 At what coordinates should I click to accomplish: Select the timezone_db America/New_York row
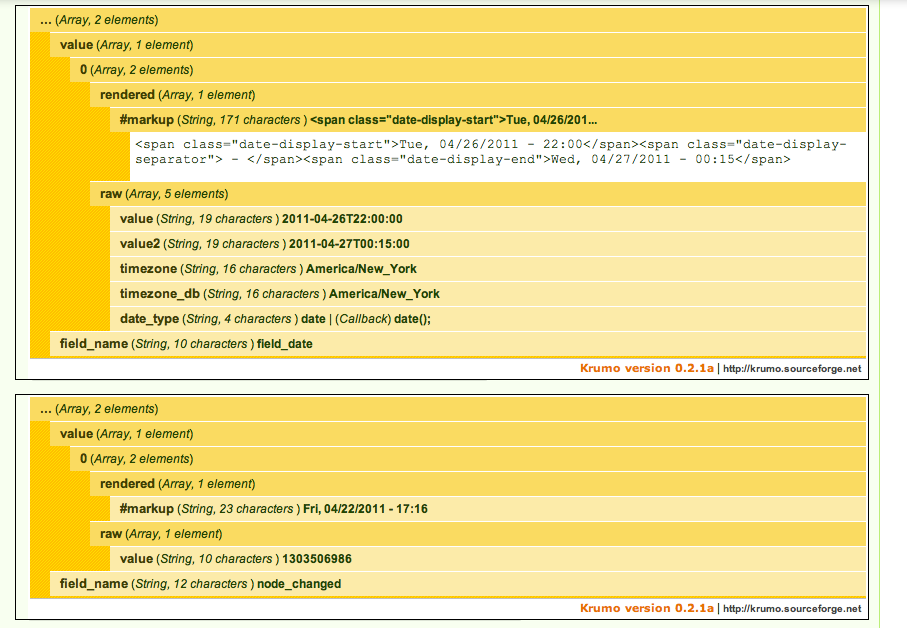tap(488, 294)
